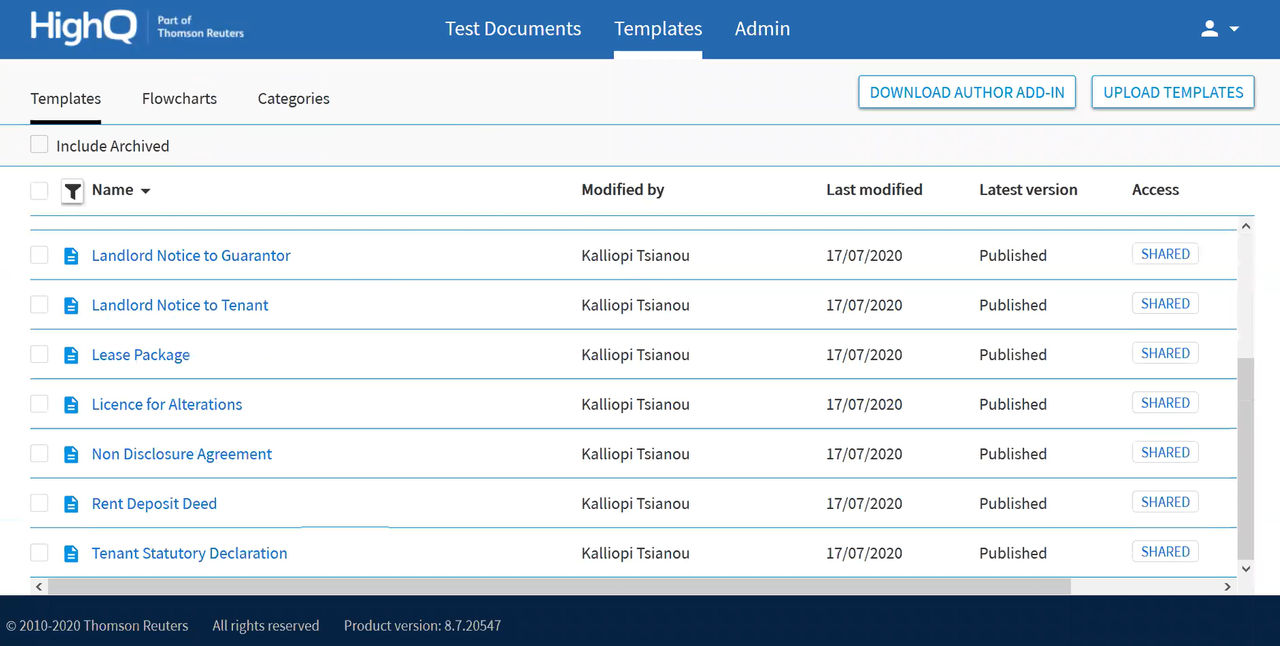Open the Lease Package template
This screenshot has height=646, width=1280.
pos(141,355)
